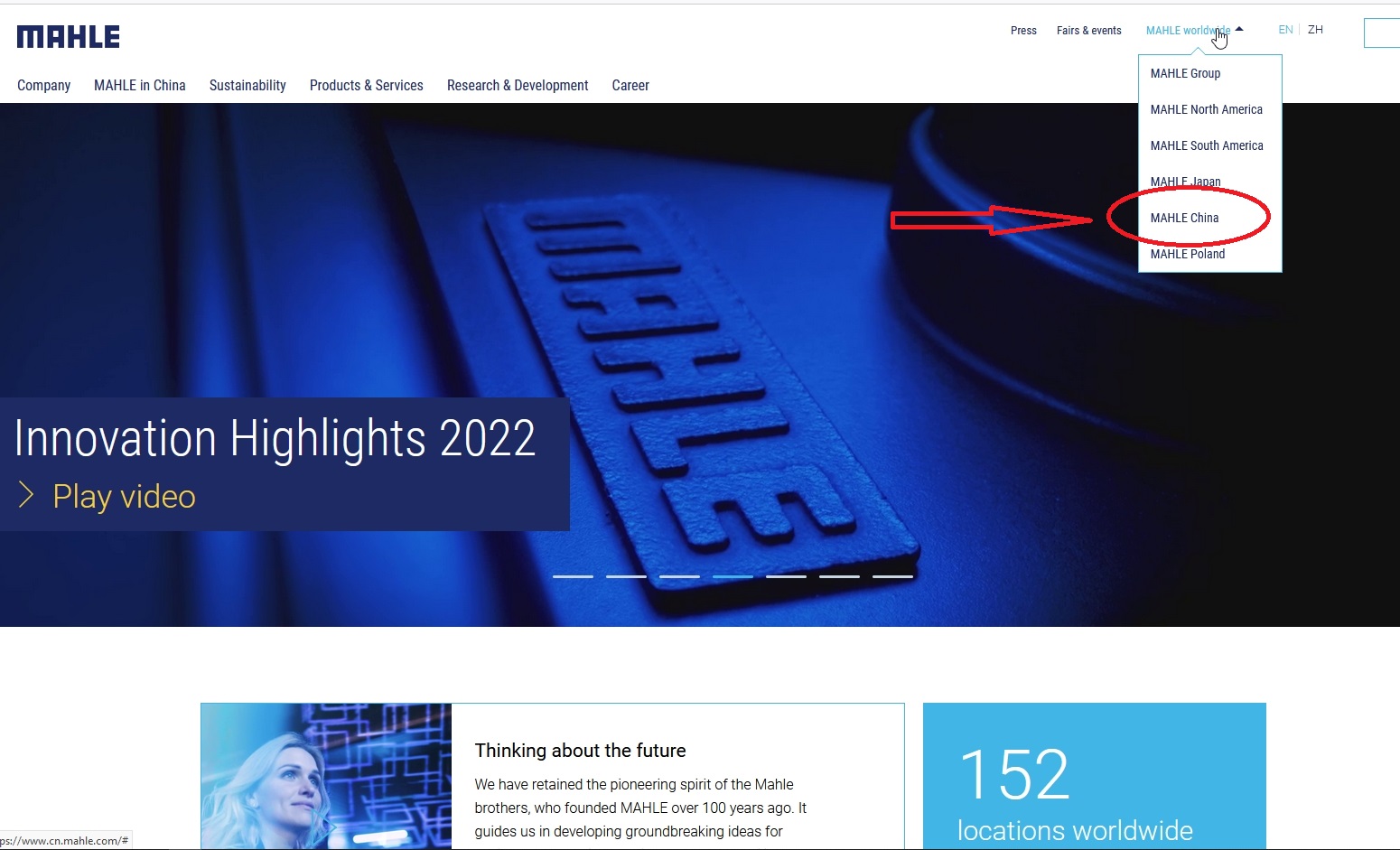
Task: Jump to second carousel slide indicator
Action: pos(626,576)
